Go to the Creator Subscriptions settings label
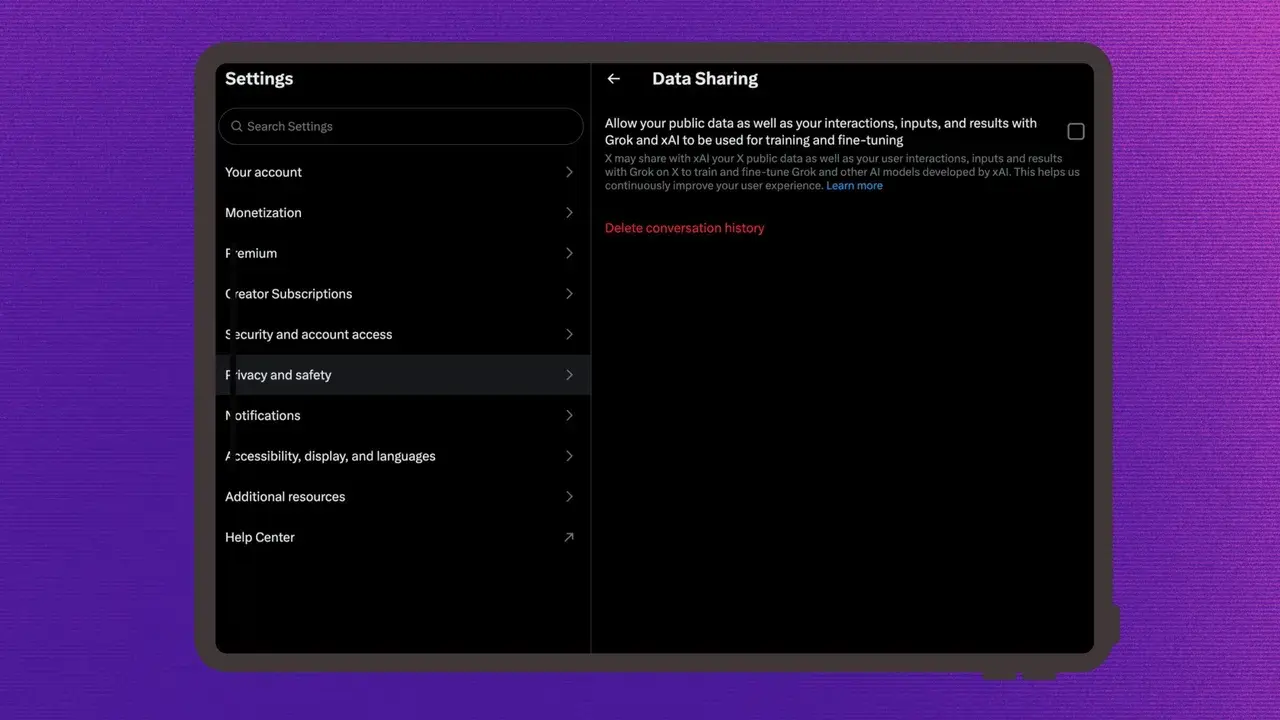Viewport: 1280px width, 720px height. 289,294
